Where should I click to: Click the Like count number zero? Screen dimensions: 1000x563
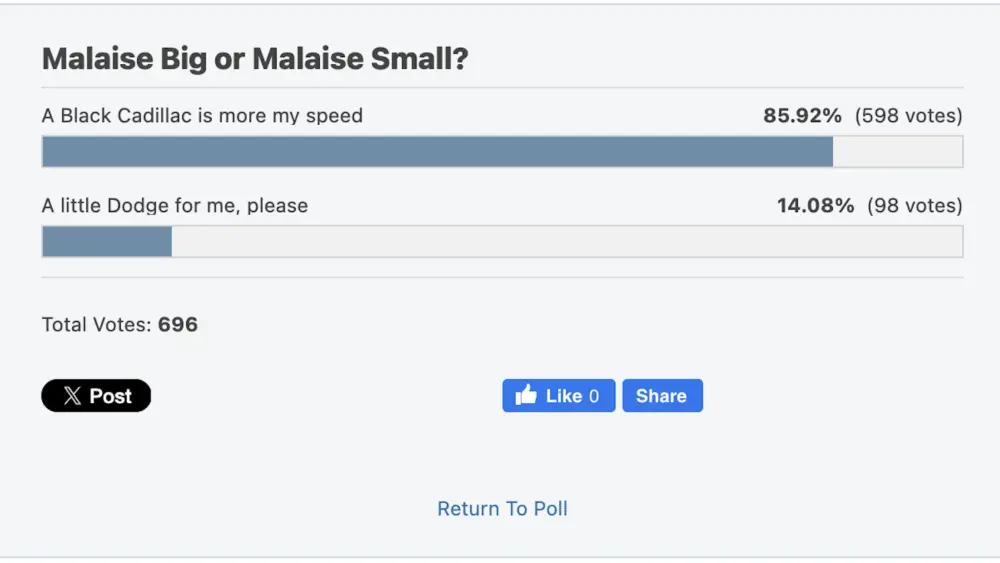click(594, 396)
